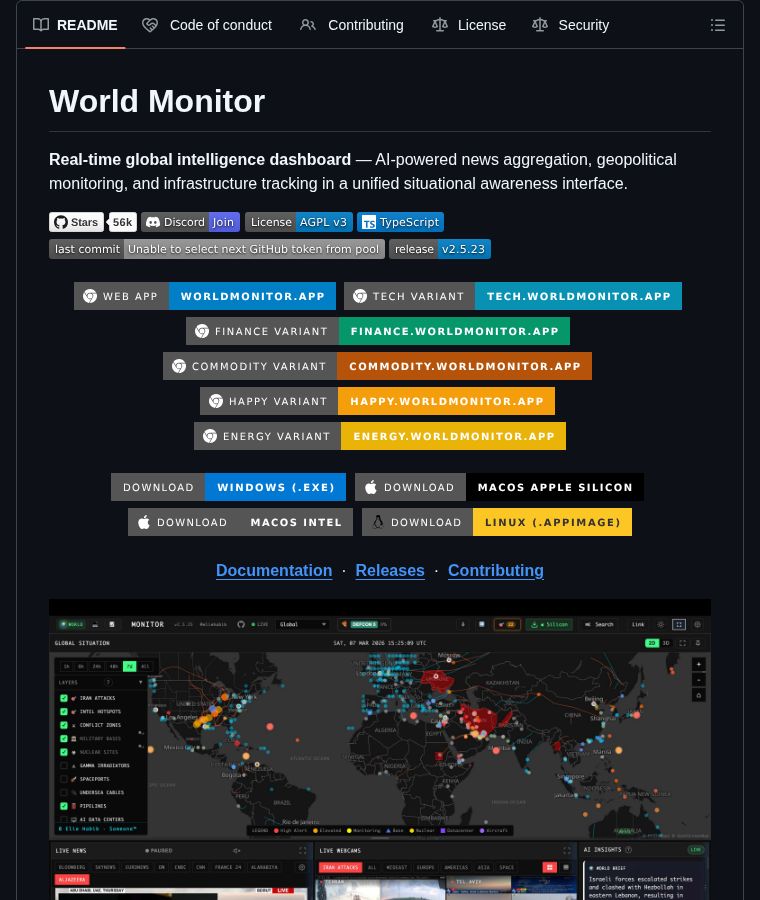Open the README outline list icon
Screen dimensions: 760x900
[718, 25]
